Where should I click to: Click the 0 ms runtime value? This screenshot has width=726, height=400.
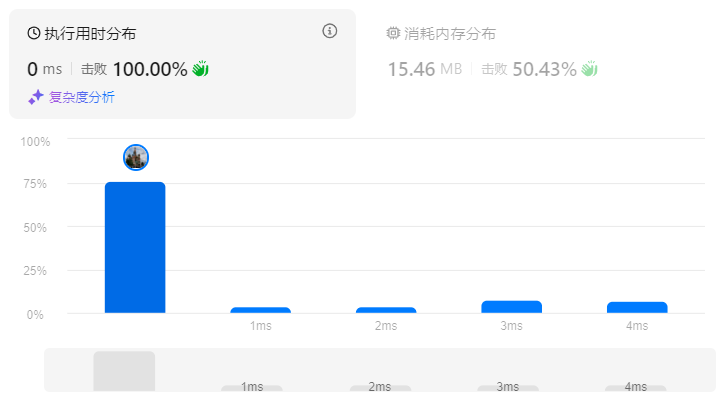(44, 69)
